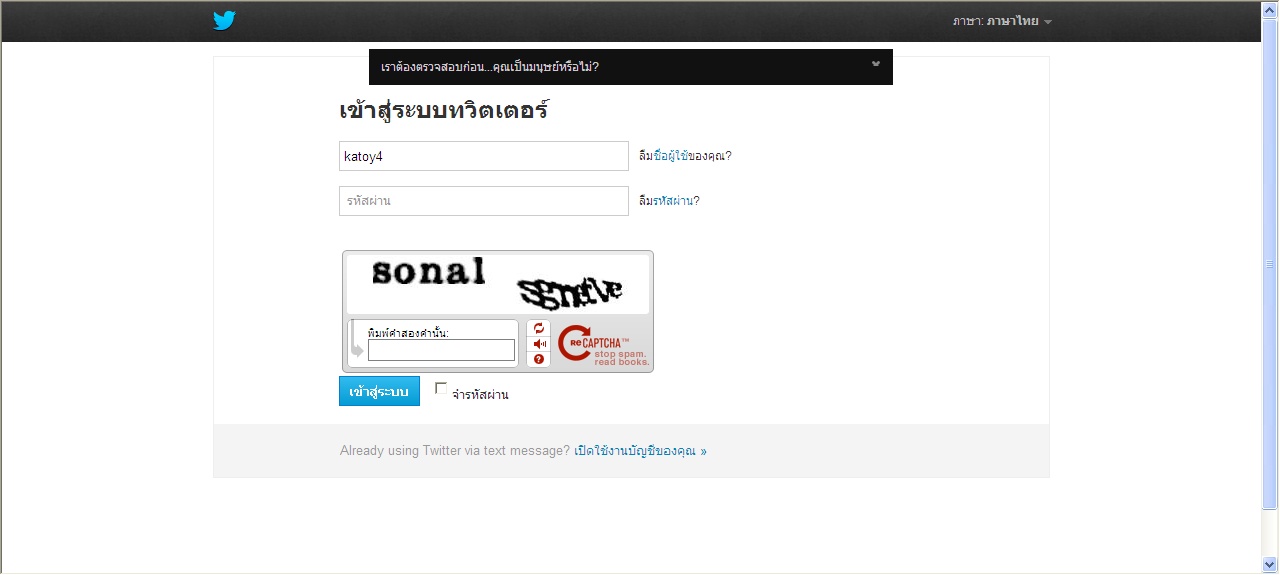The image size is (1280, 575).
Task: Click the vertical scrollbar down arrow
Action: click(x=1270, y=565)
